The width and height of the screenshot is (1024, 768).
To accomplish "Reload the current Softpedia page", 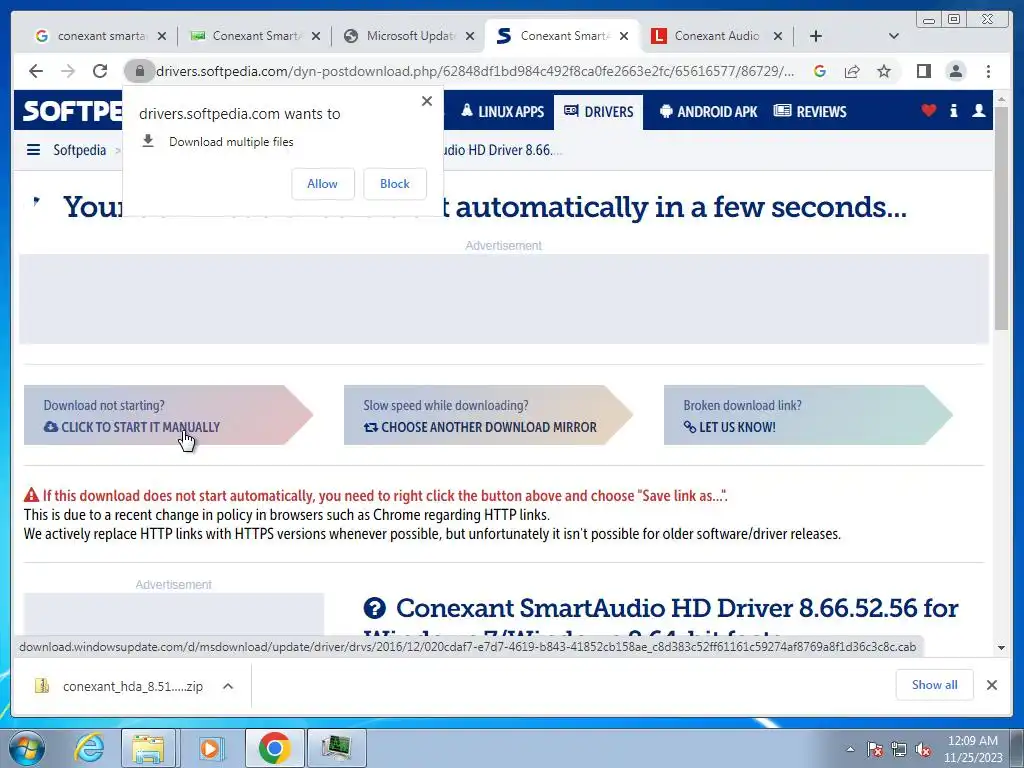I will click(100, 71).
